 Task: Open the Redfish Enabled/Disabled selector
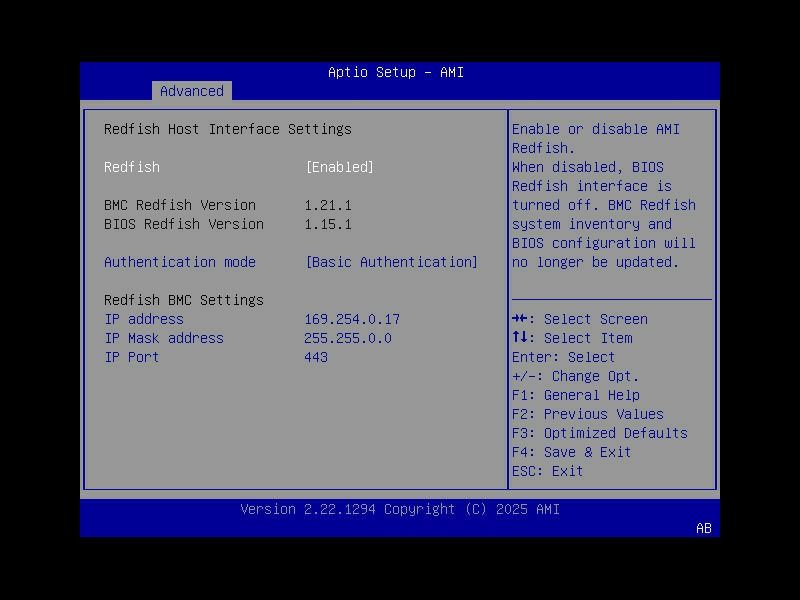coord(340,167)
